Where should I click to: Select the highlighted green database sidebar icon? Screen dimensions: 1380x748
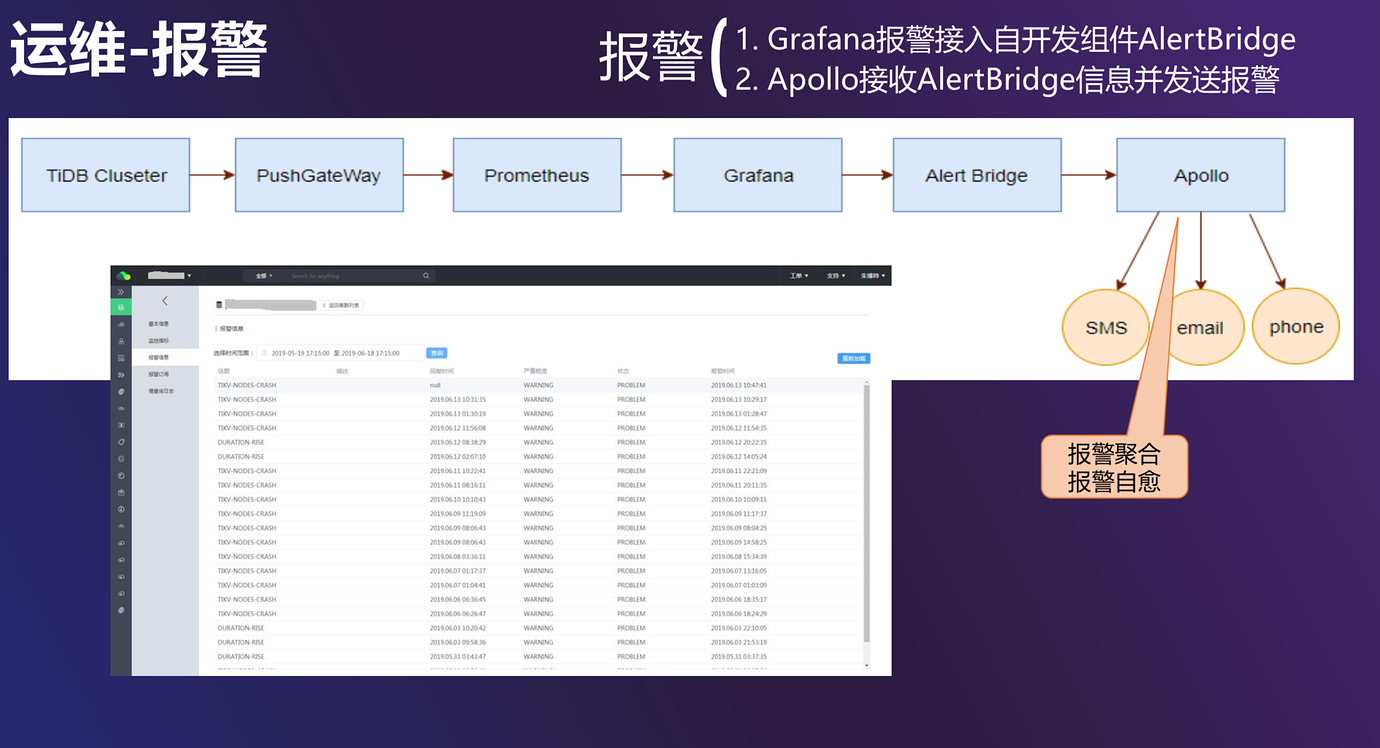[121, 307]
